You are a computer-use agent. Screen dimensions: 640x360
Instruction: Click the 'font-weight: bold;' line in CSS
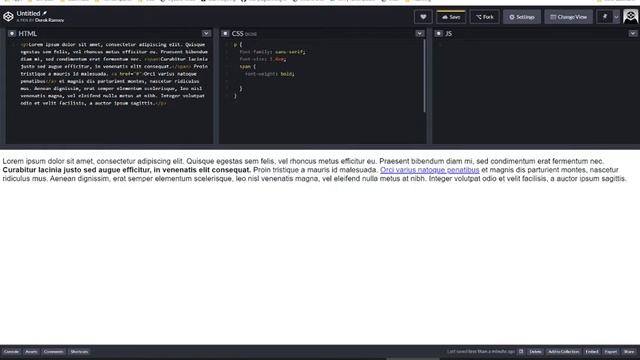click(269, 74)
